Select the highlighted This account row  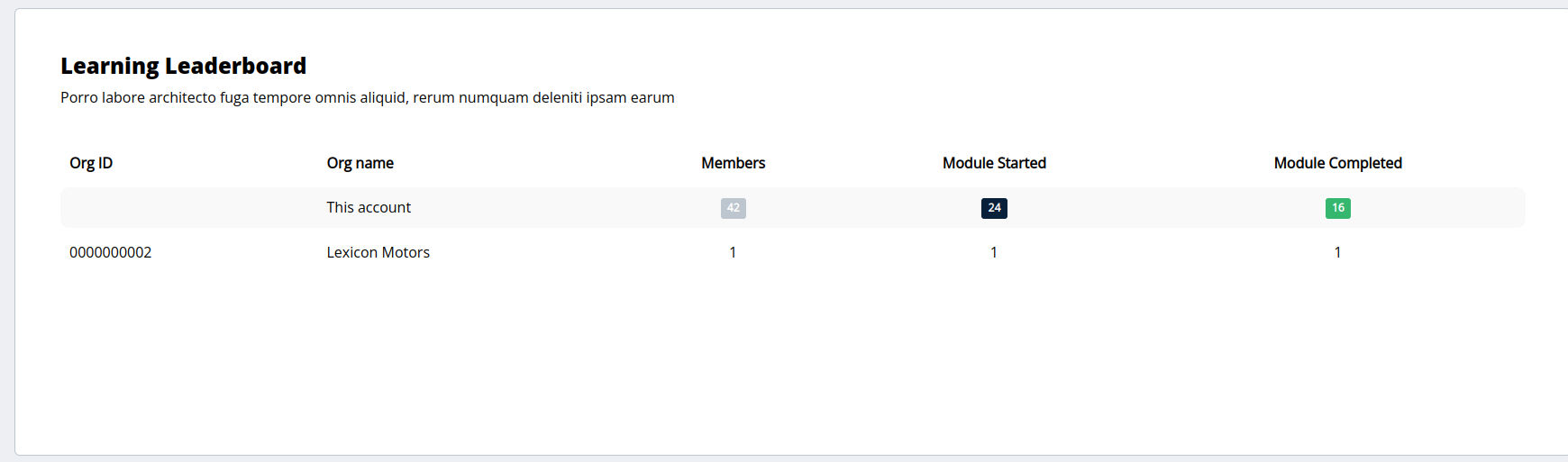(x=792, y=207)
